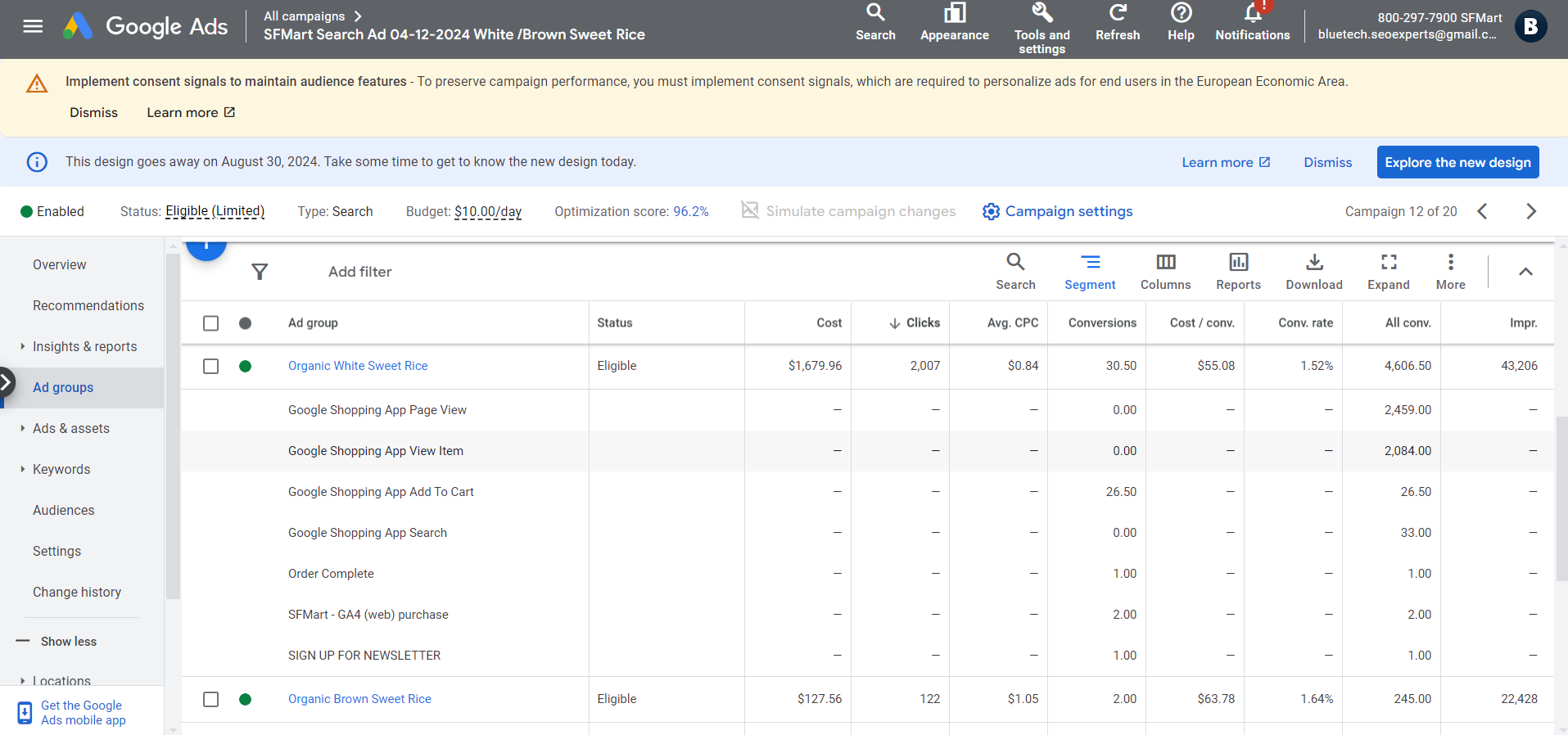Open the hamburger main menu

33,26
